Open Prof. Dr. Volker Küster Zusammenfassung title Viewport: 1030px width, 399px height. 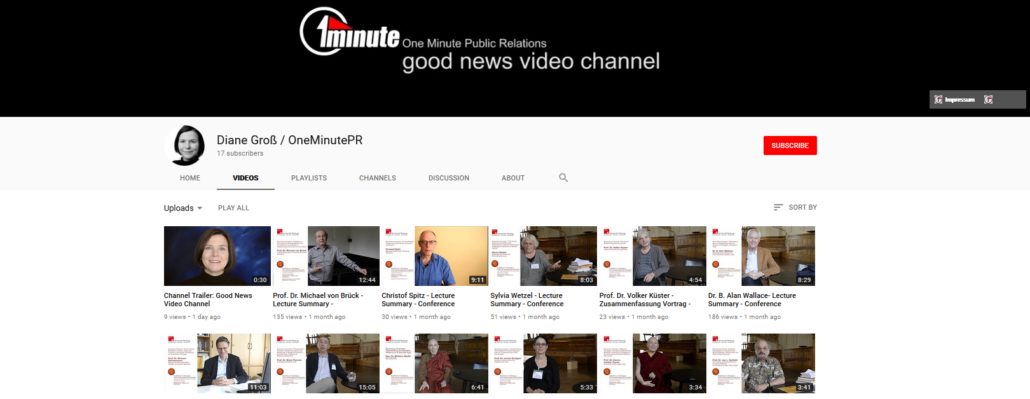click(646, 300)
